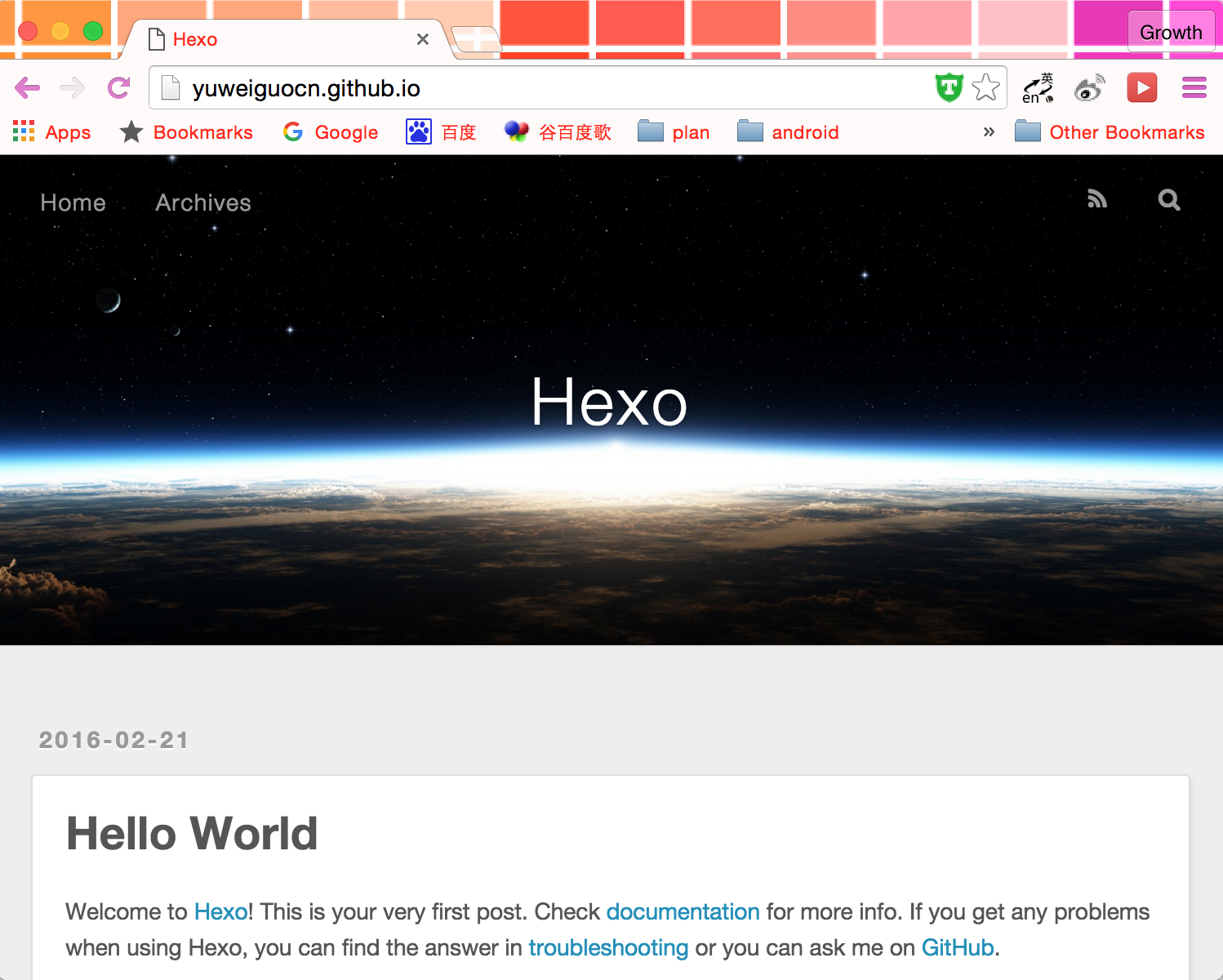Image resolution: width=1223 pixels, height=980 pixels.
Task: Open the plan bookmarks folder
Action: [674, 132]
